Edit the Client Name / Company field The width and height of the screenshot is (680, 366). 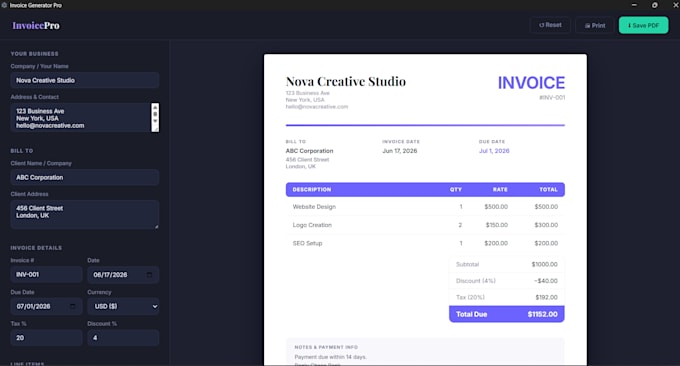[x=85, y=177]
